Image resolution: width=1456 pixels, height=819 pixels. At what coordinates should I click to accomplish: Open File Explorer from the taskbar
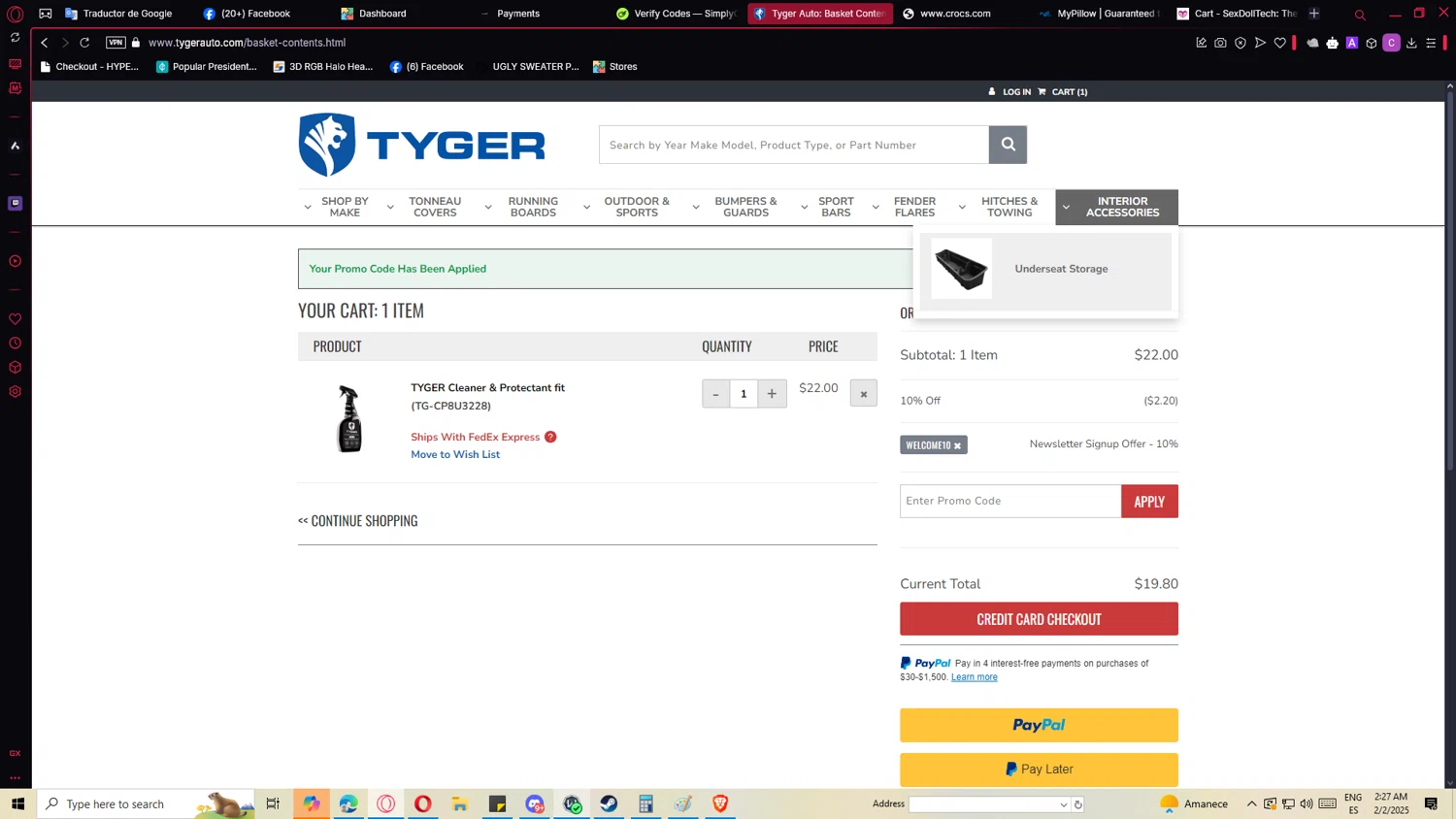[460, 803]
